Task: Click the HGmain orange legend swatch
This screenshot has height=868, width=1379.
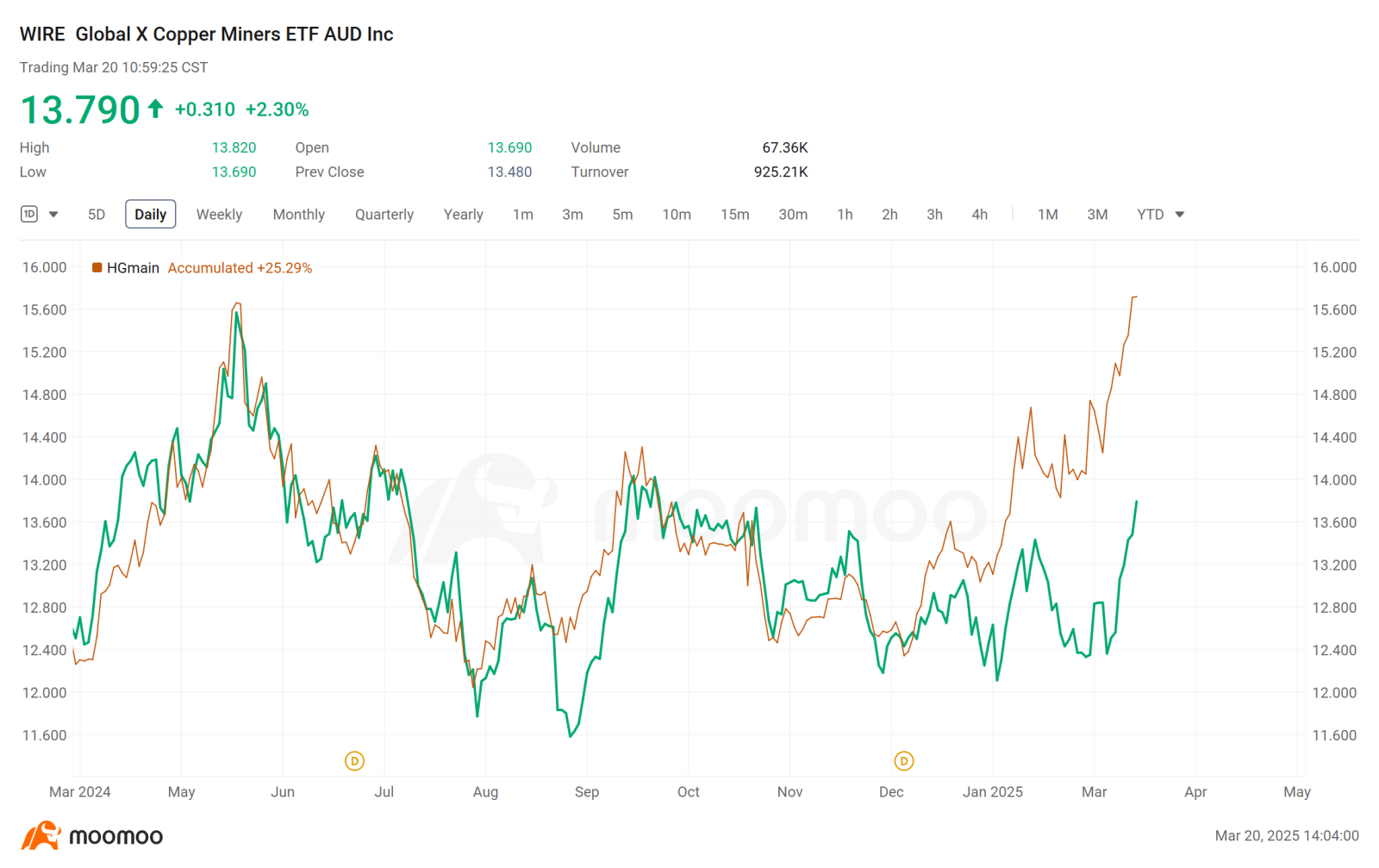Action: (97, 268)
